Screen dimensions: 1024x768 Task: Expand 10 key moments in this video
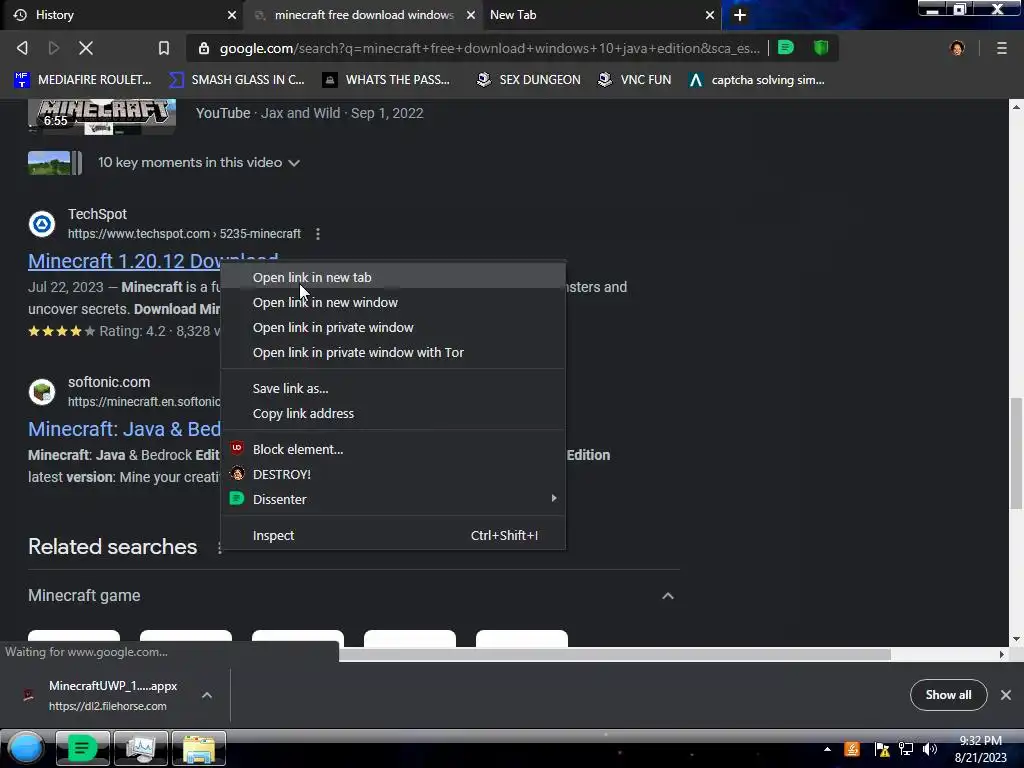199,163
